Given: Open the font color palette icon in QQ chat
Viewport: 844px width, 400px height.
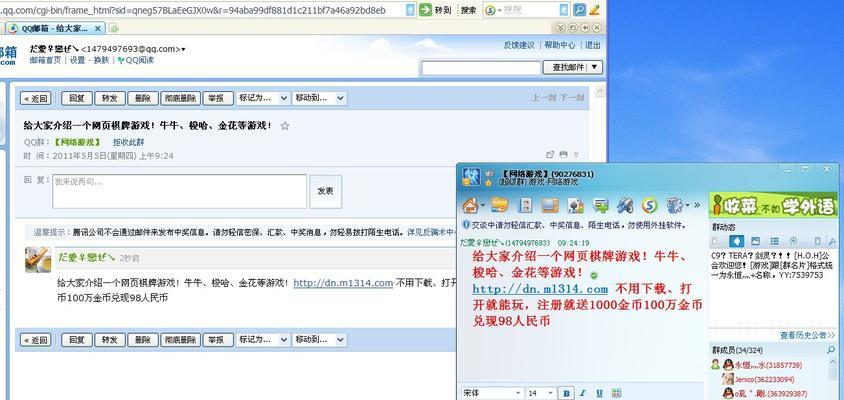Looking at the screenshot, I should [617, 394].
